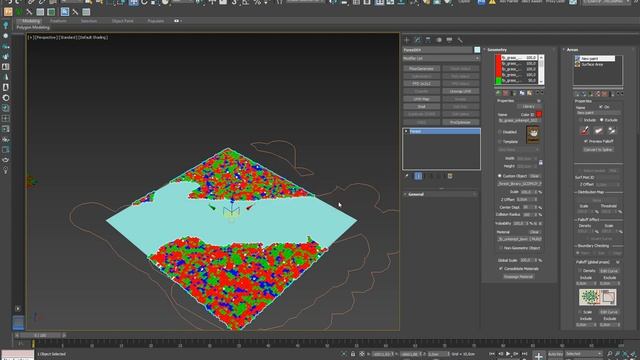This screenshot has height=360, width=640.
Task: Select the Custom Object radio button
Action: click(500, 176)
